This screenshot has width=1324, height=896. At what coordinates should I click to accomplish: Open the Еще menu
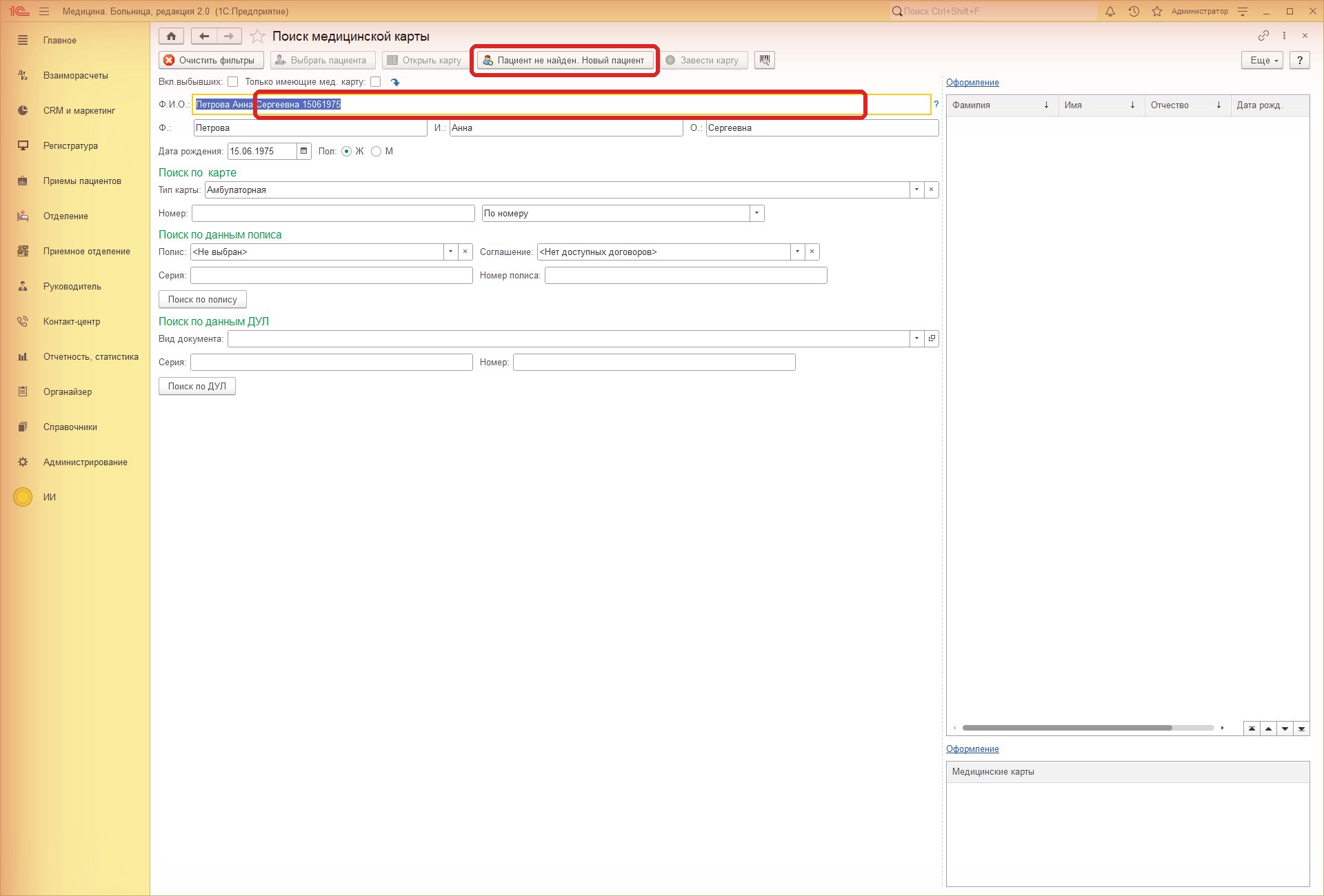1262,60
